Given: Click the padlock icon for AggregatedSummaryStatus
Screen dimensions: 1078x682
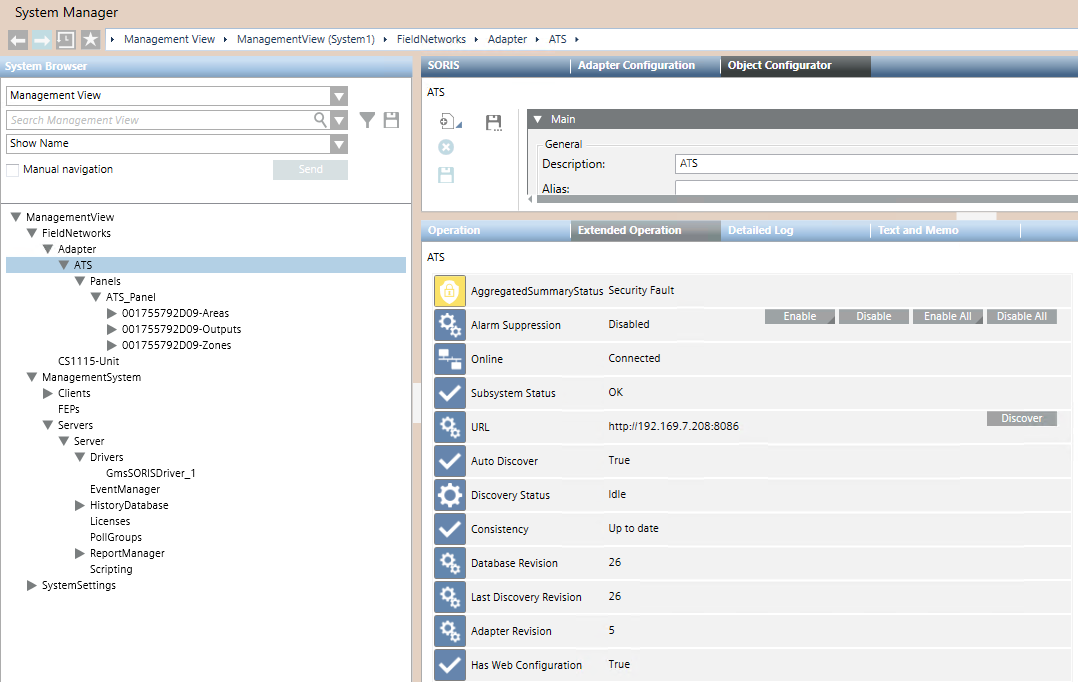Looking at the screenshot, I should [x=449, y=289].
